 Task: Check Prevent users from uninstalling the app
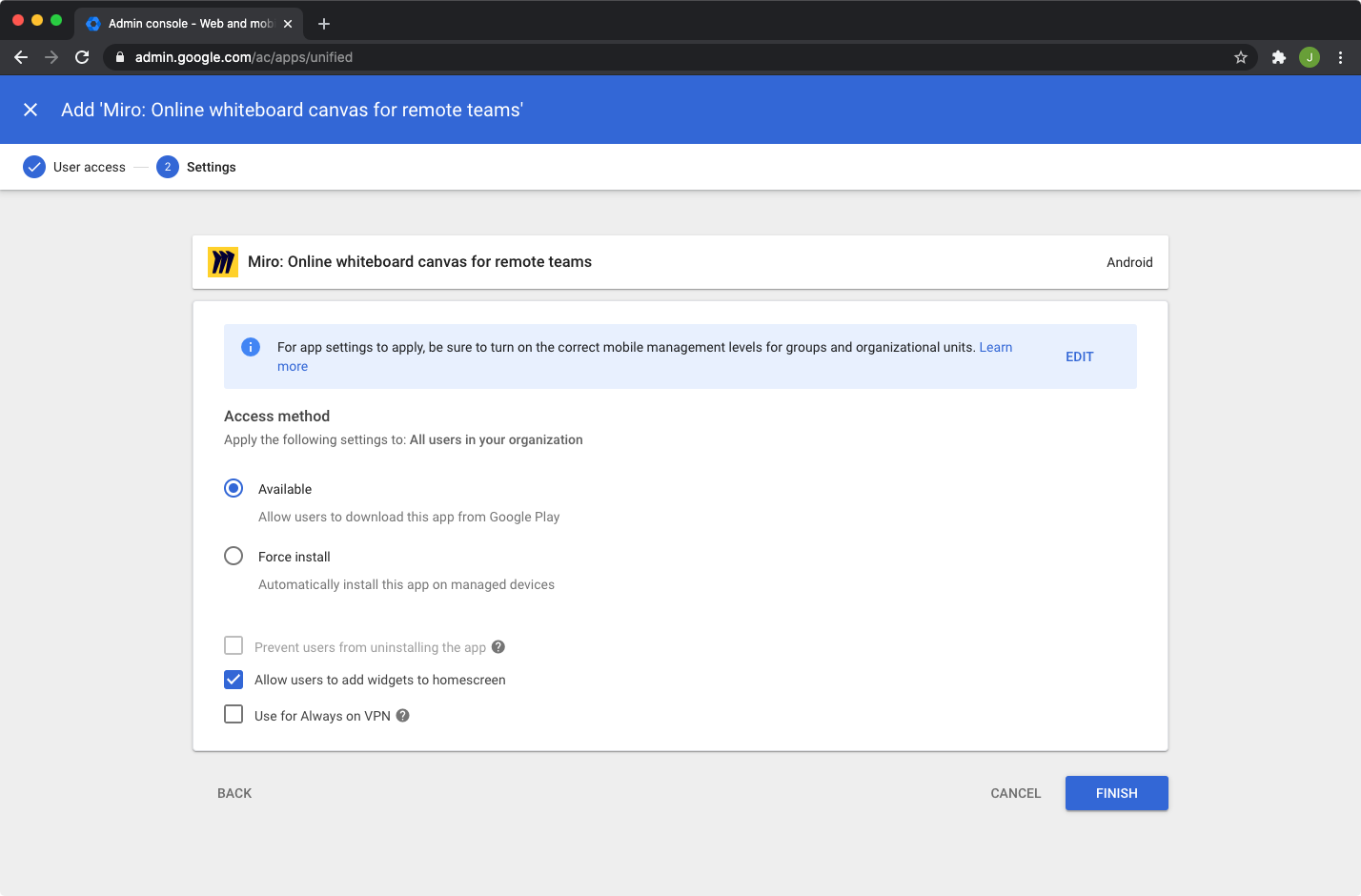pyautogui.click(x=234, y=645)
